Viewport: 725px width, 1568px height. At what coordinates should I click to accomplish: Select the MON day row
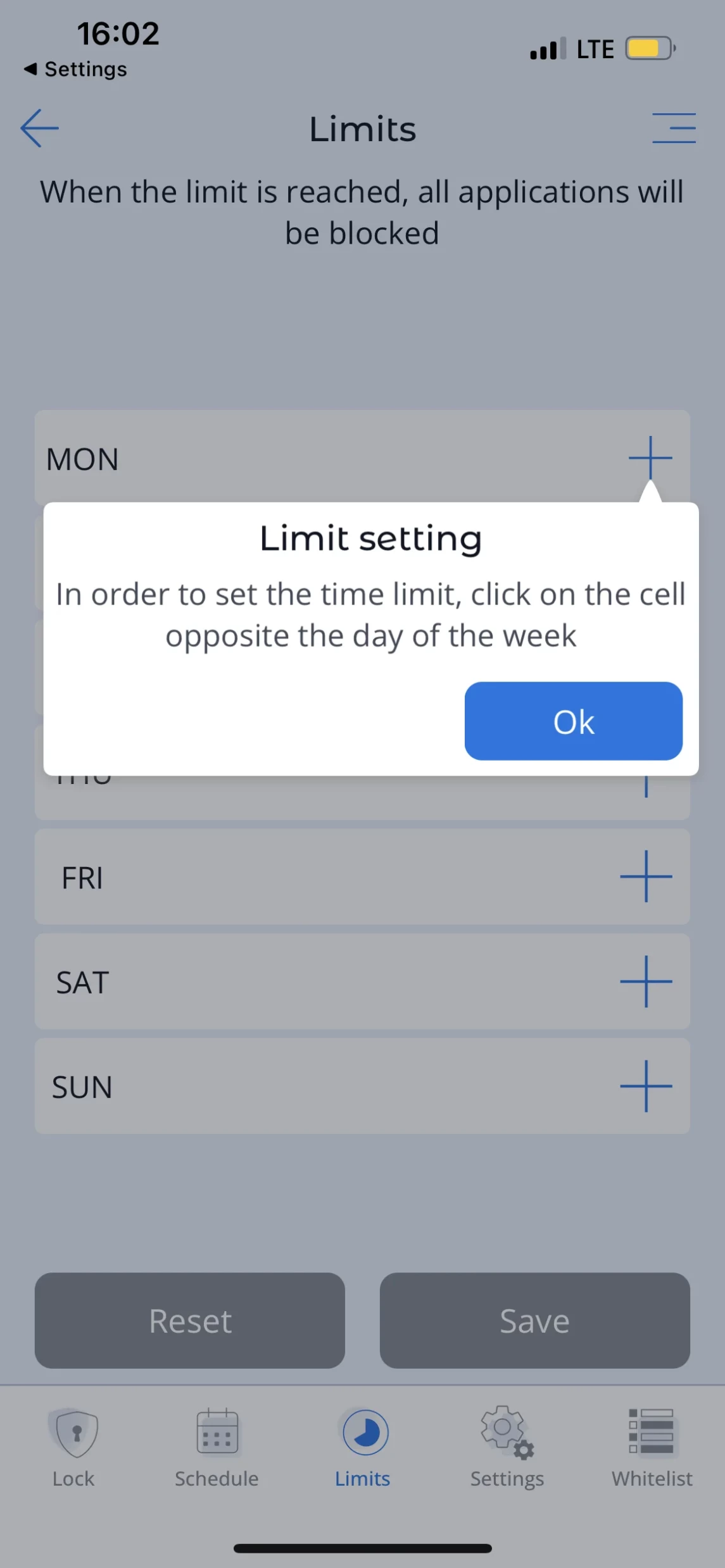[x=317, y=458]
